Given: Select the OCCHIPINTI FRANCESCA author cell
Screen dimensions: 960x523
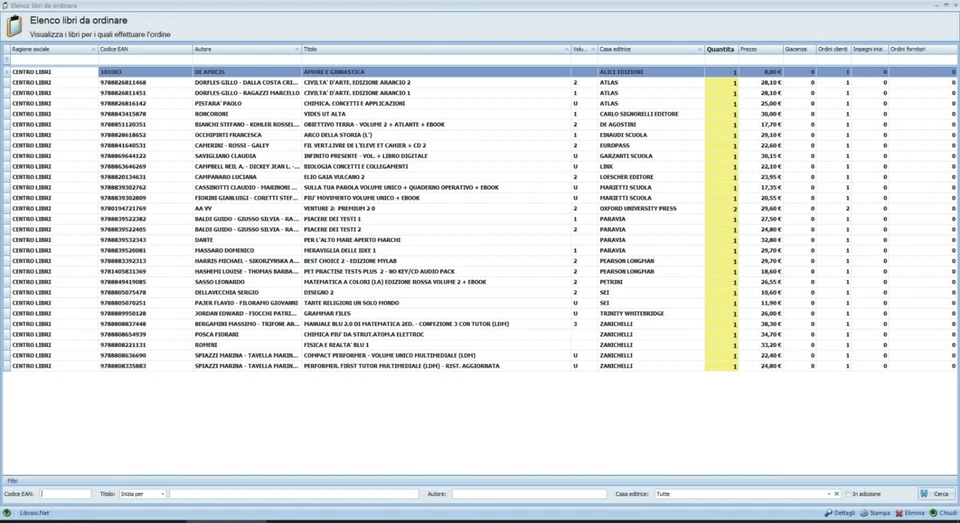Looking at the screenshot, I should (246, 135).
